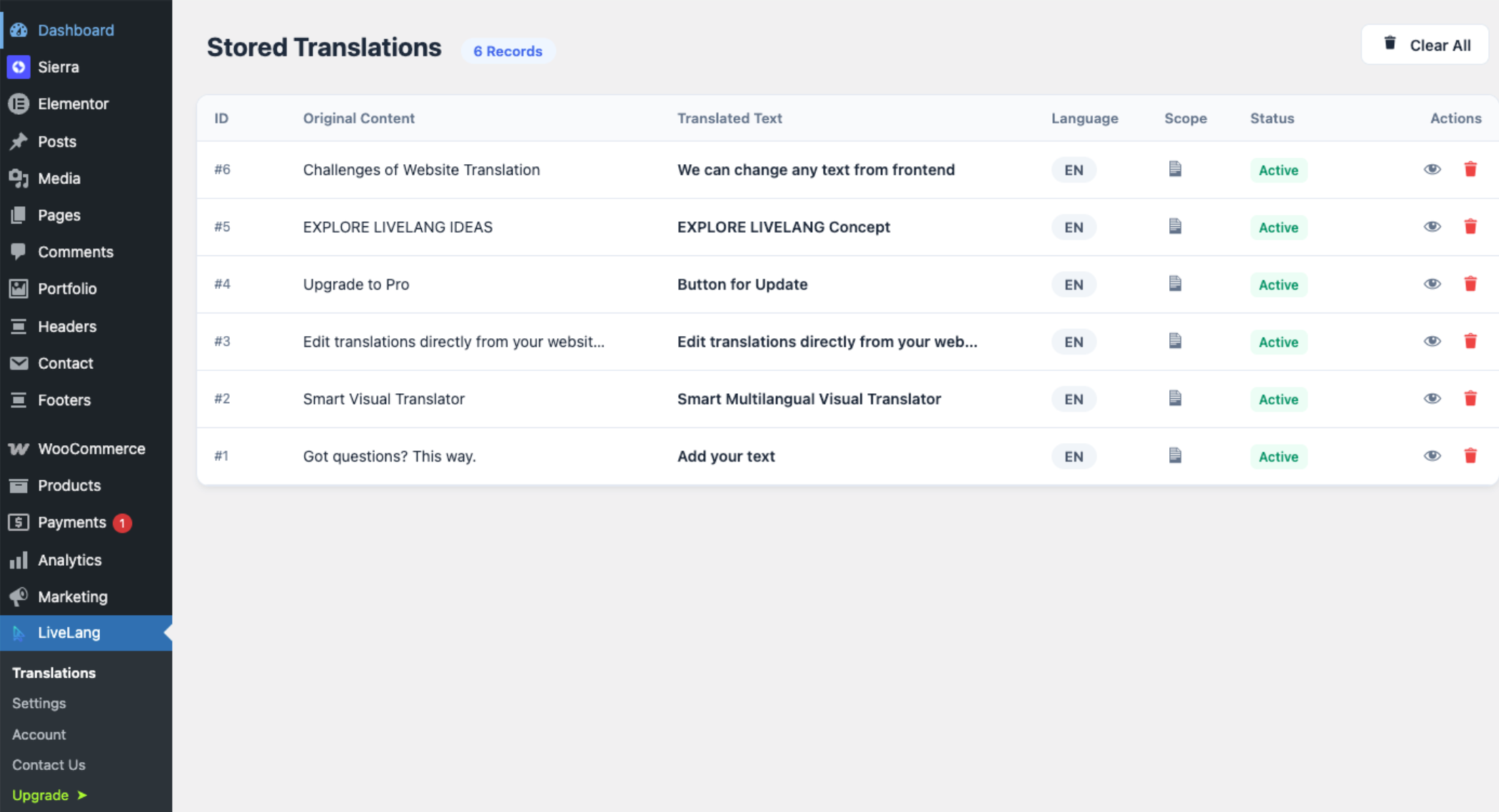Click the scope page icon in row #1

point(1175,455)
